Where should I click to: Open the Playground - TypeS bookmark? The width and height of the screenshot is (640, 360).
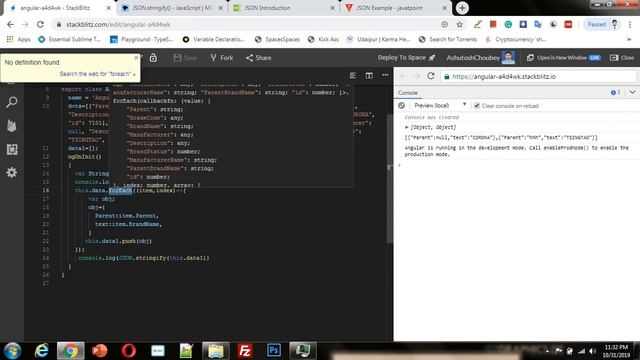(142, 39)
